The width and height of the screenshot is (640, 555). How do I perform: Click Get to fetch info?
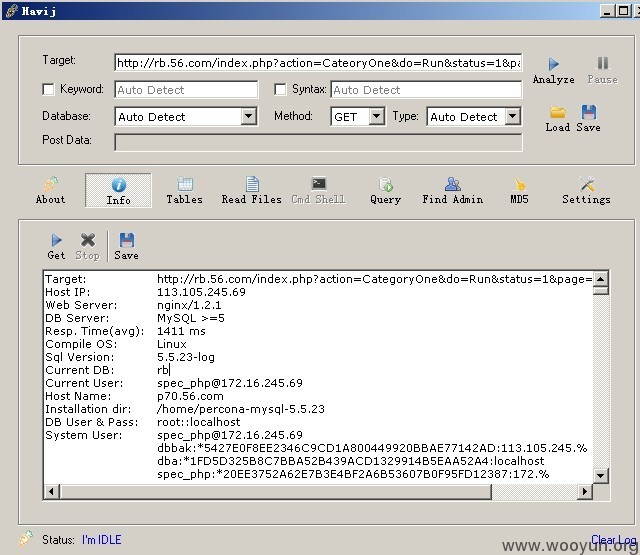(x=56, y=246)
